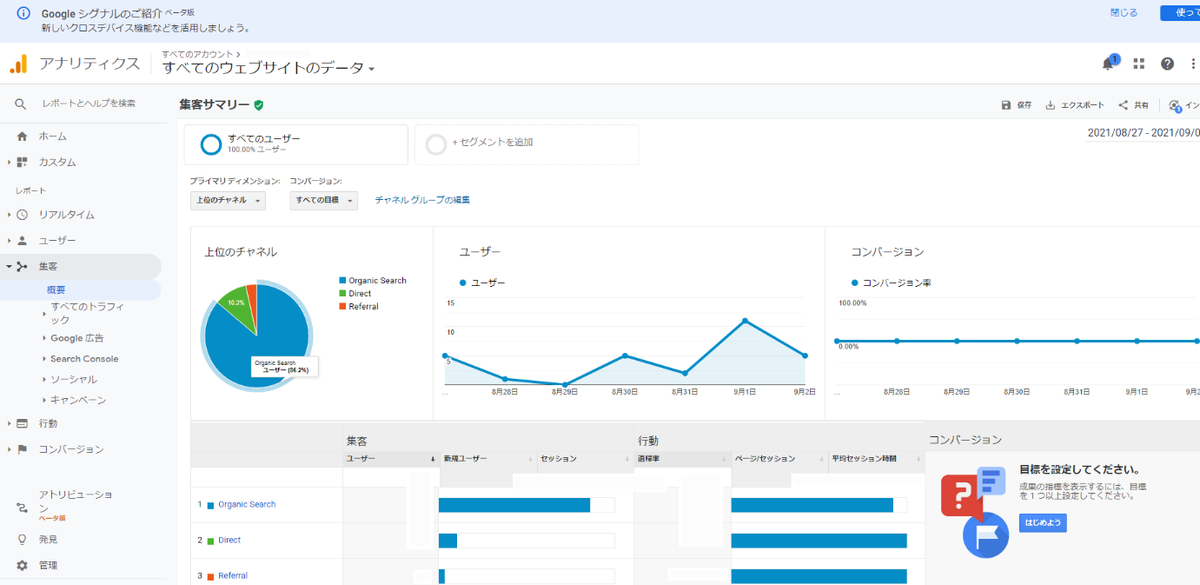Open the help question mark icon
The image size is (1200, 585).
(1167, 64)
